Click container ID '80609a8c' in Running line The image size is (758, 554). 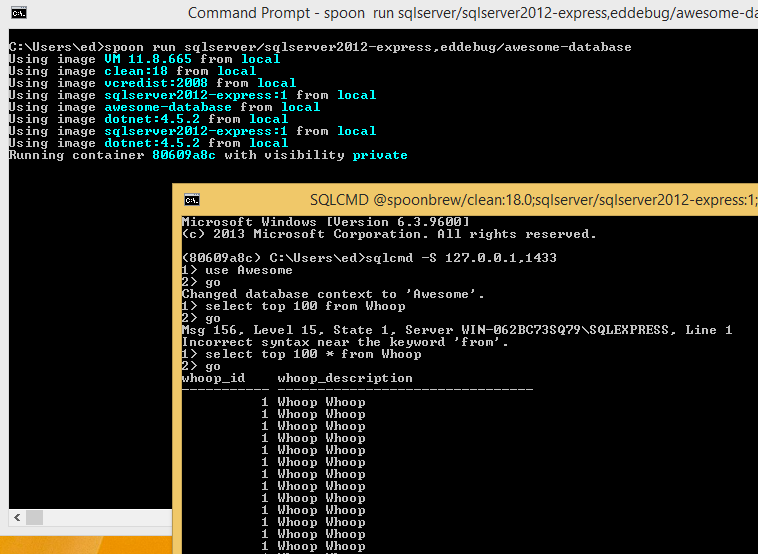[184, 155]
